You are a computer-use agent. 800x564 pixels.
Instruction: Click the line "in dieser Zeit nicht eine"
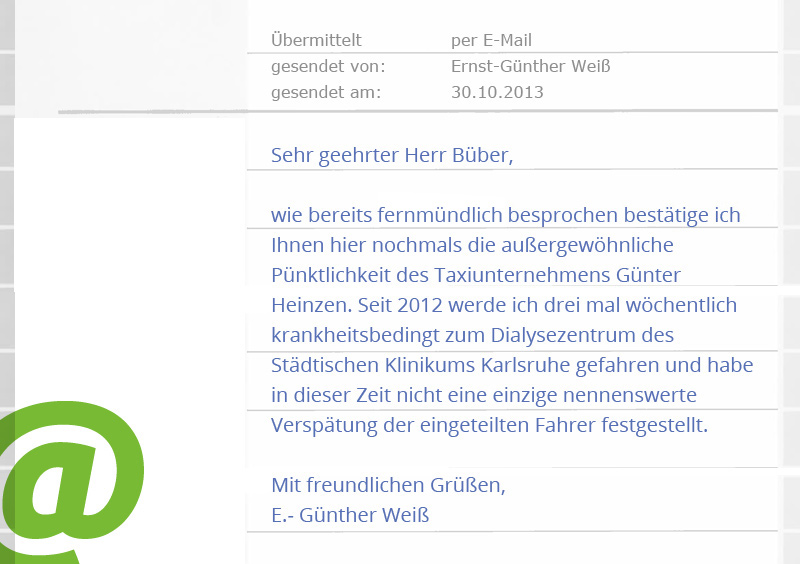point(483,395)
